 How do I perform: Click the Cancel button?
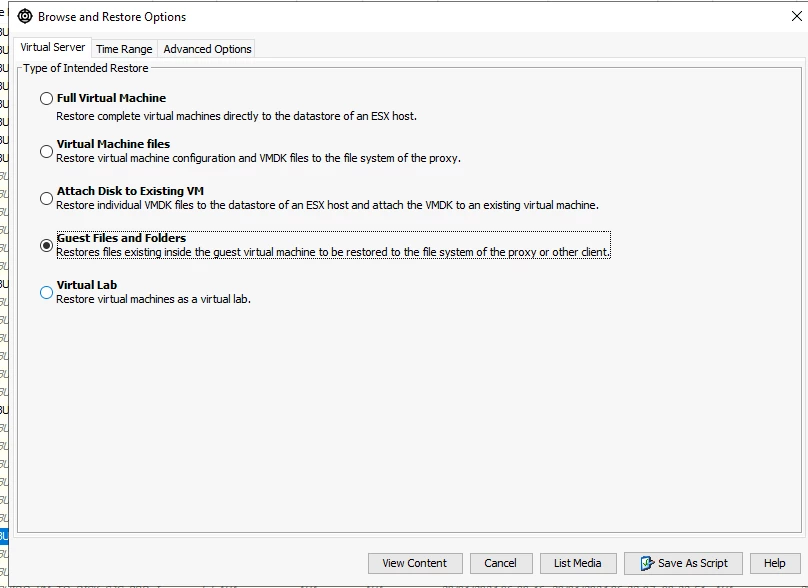[500, 563]
